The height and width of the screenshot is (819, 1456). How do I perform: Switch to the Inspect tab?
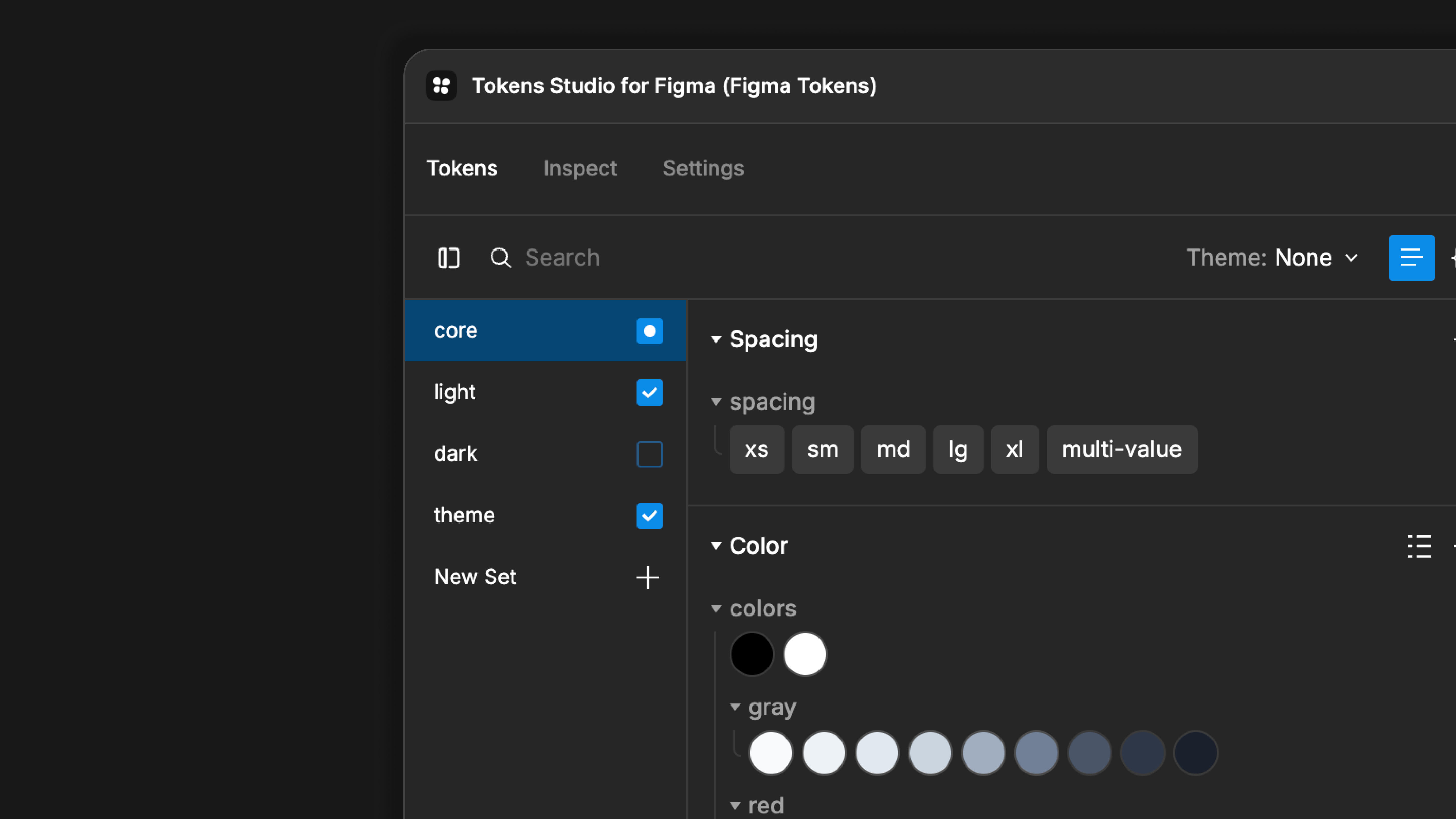pos(579,168)
